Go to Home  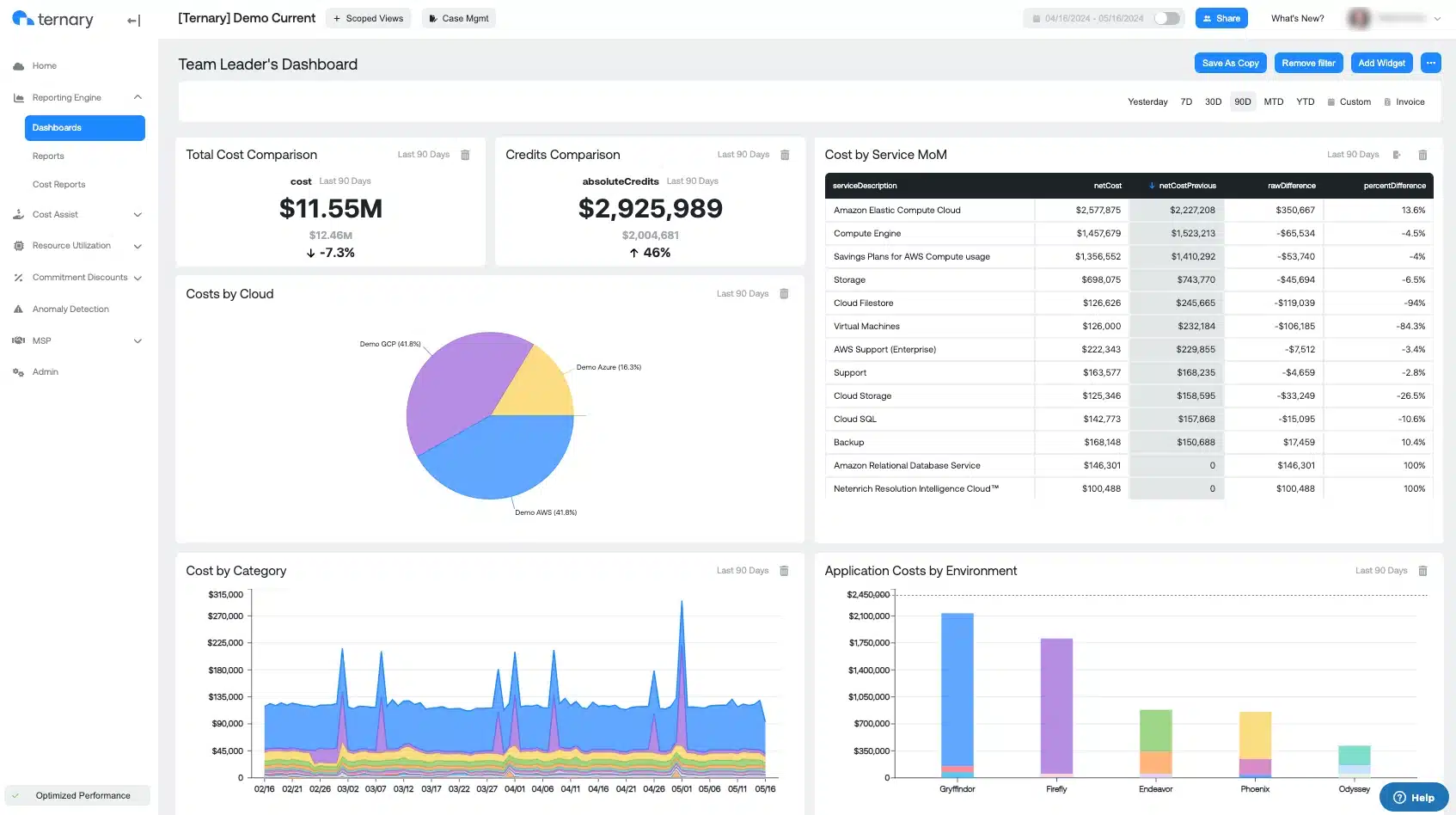tap(44, 66)
